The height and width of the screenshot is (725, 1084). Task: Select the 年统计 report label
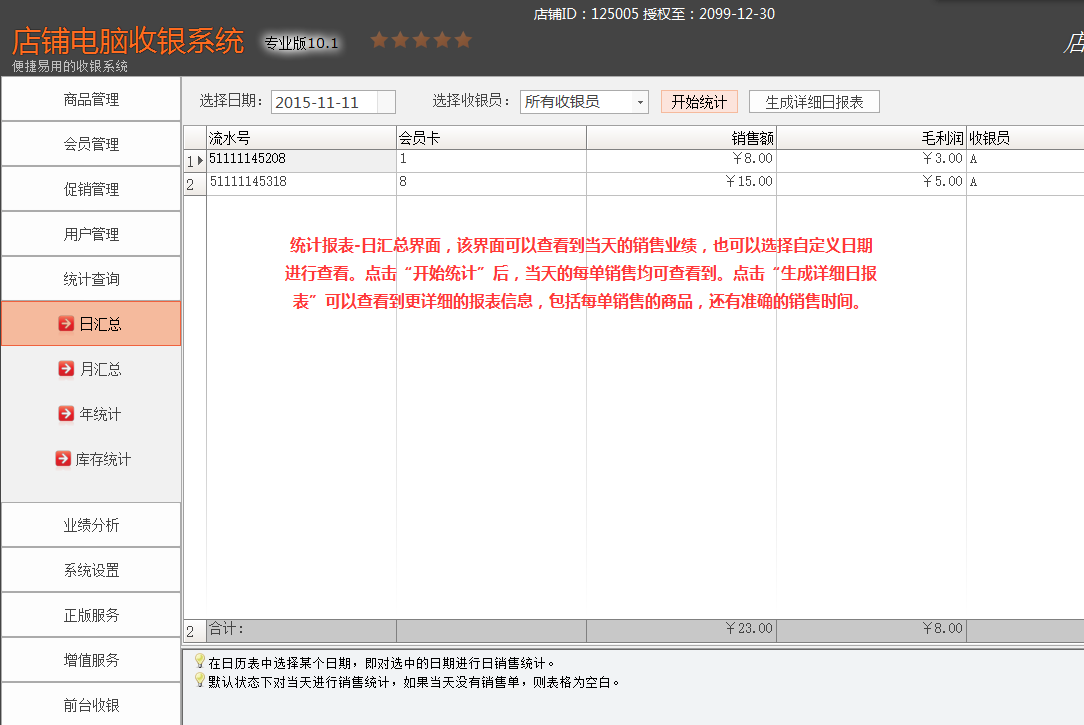pos(100,414)
